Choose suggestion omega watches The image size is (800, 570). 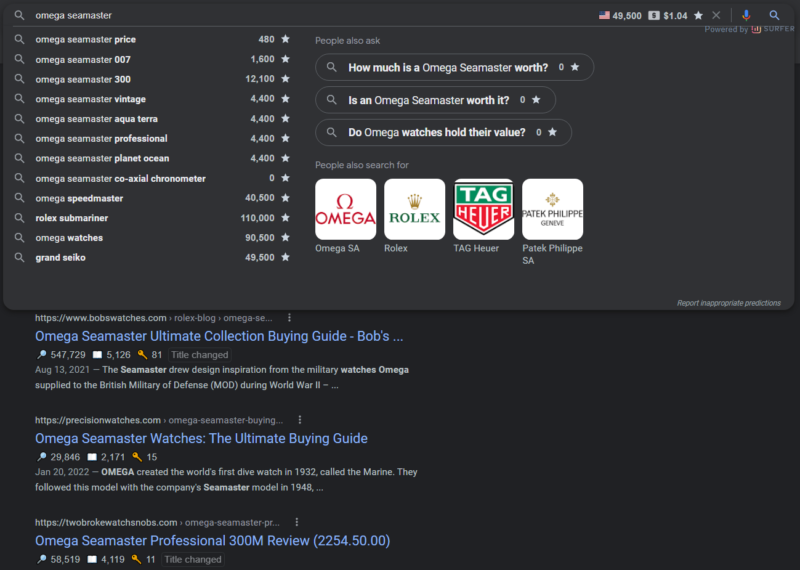[x=69, y=238]
